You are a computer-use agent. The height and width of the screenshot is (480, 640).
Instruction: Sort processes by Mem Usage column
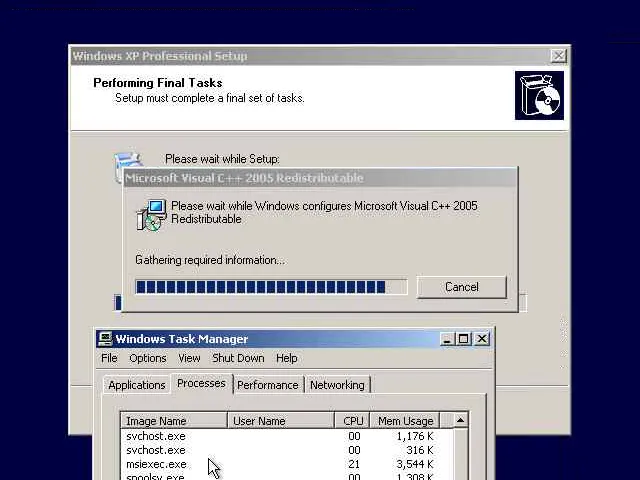click(404, 421)
